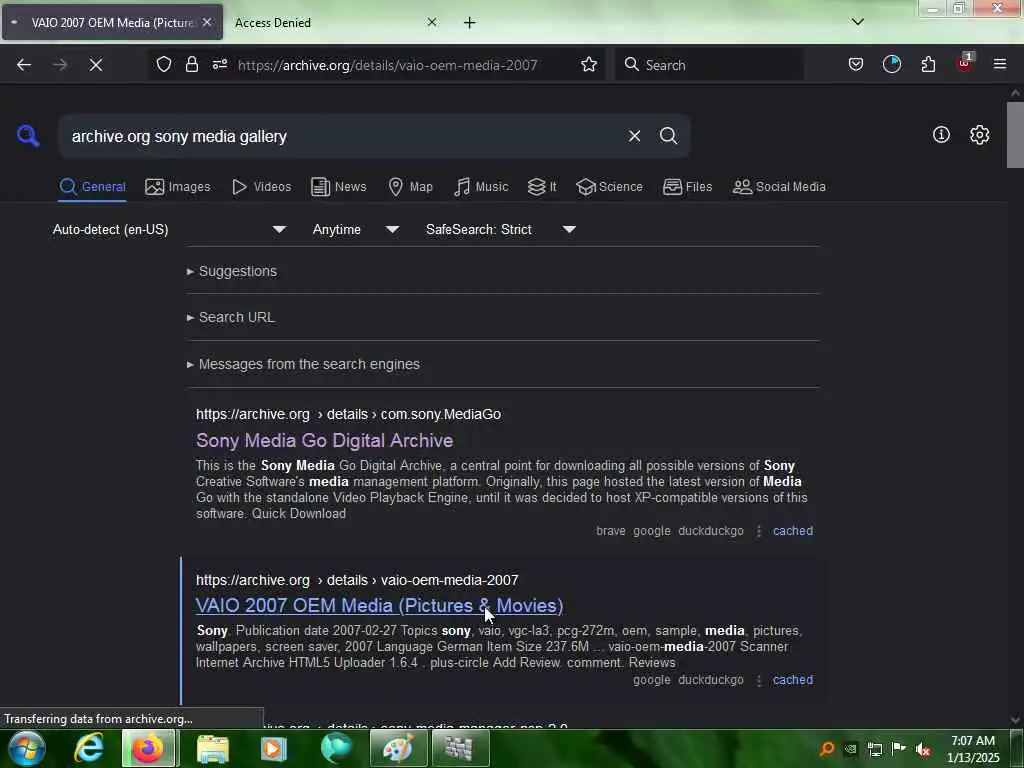Select the Music search category
This screenshot has width=1024, height=768.
(481, 187)
